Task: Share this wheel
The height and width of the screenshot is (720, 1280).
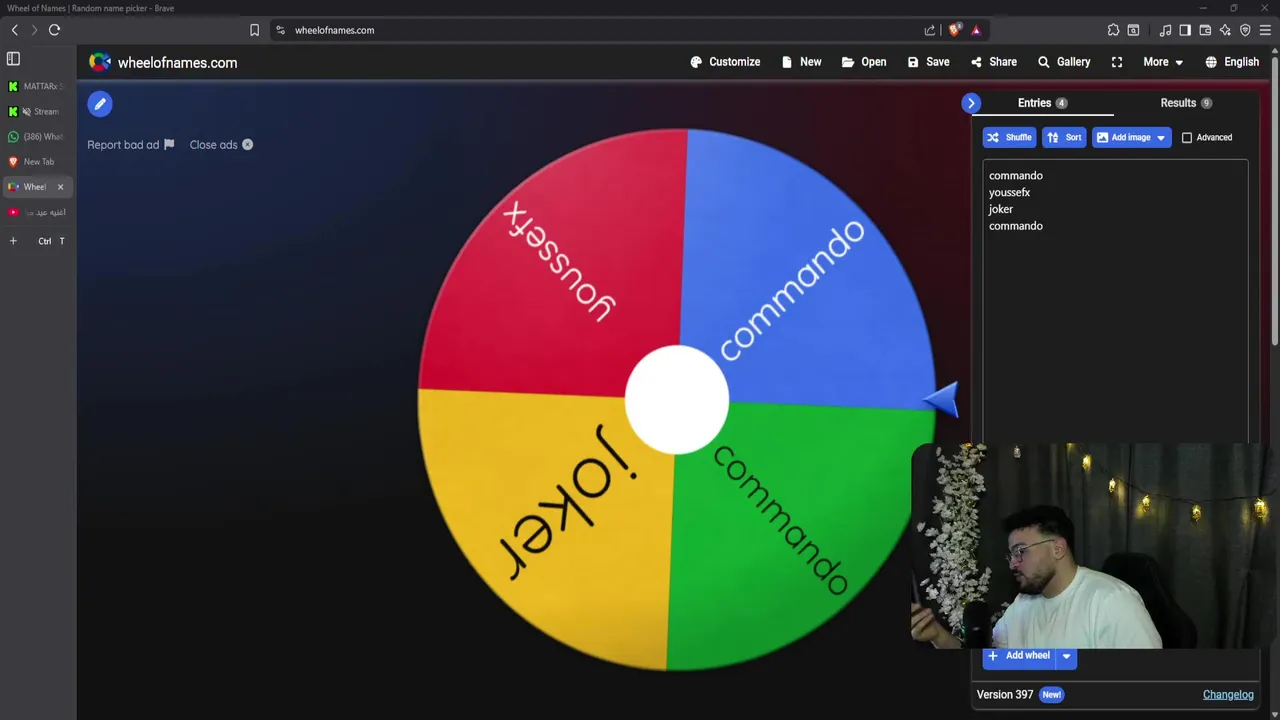Action: tap(993, 62)
